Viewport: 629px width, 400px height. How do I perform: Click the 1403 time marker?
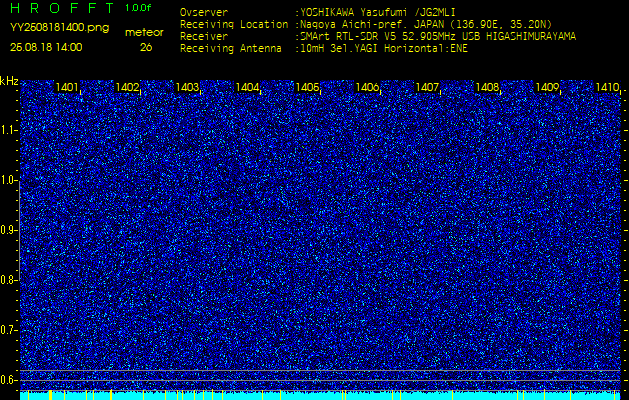[187, 87]
